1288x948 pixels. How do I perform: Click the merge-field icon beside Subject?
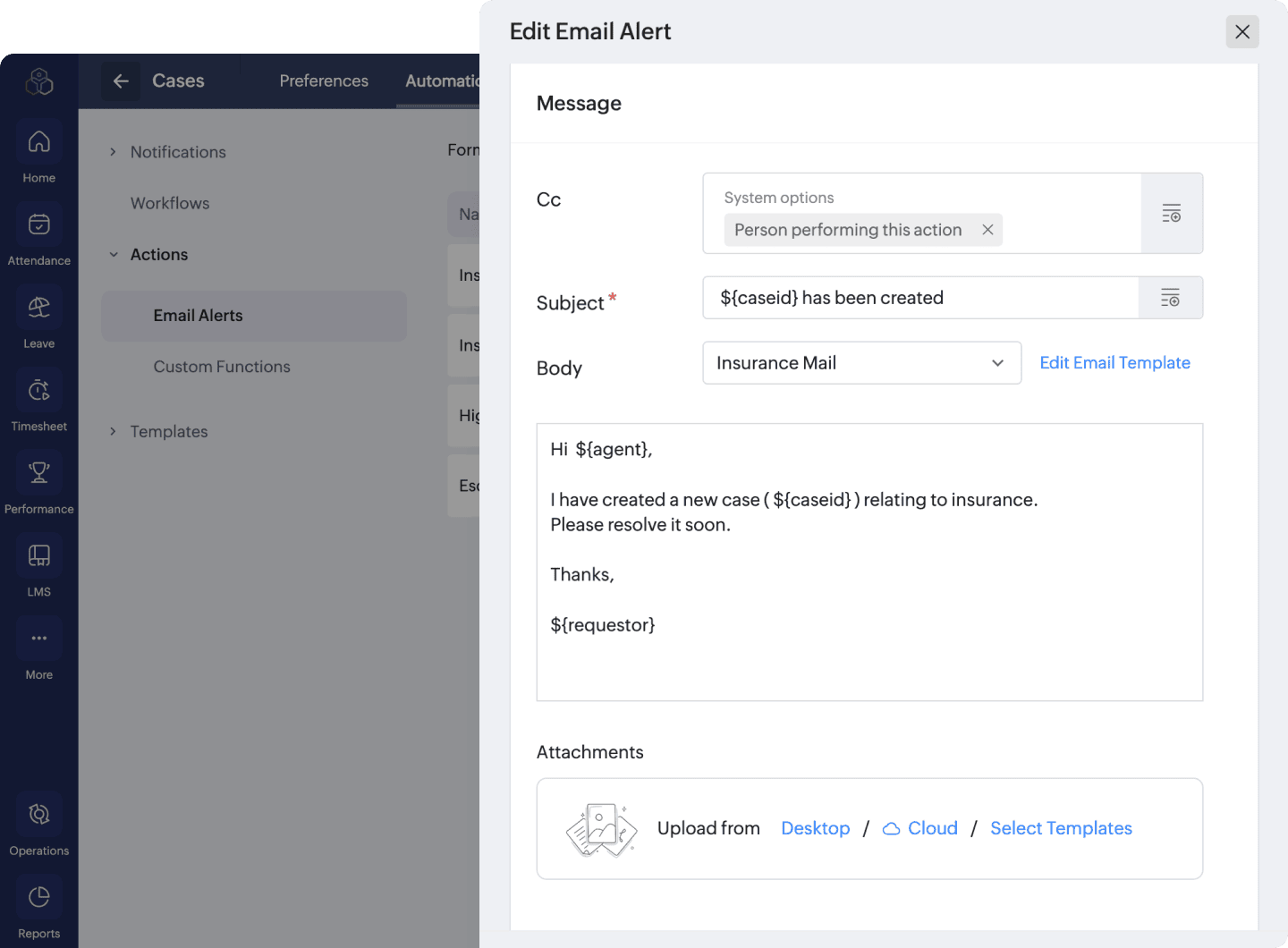pyautogui.click(x=1170, y=298)
